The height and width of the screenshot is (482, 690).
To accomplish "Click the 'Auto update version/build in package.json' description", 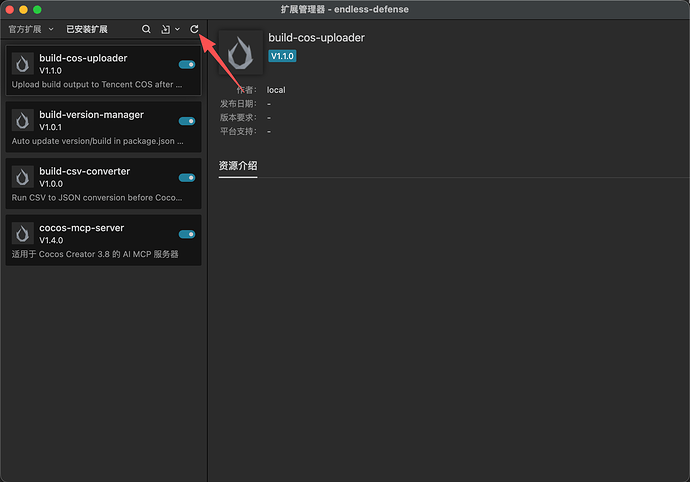I will tap(98, 141).
